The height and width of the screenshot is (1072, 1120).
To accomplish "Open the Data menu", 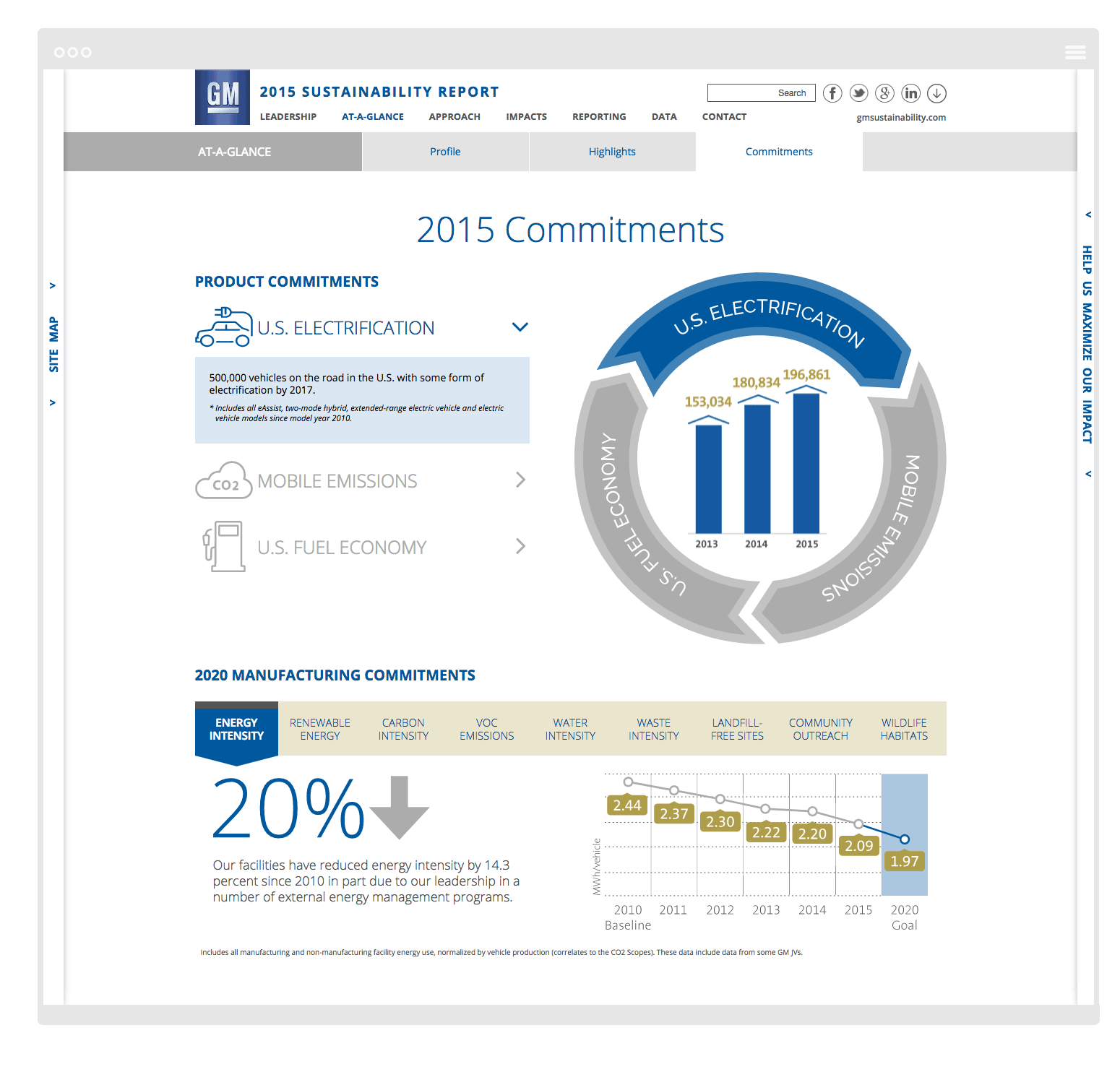I will 664,117.
